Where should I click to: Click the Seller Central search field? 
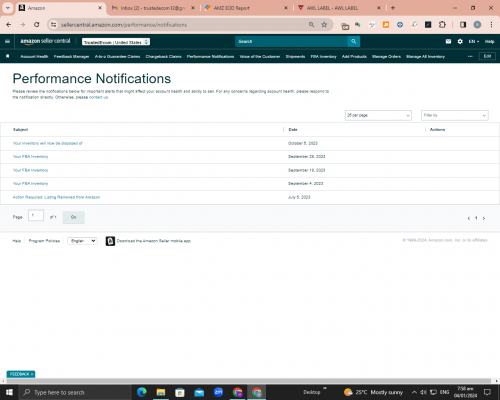pyautogui.click(x=291, y=41)
